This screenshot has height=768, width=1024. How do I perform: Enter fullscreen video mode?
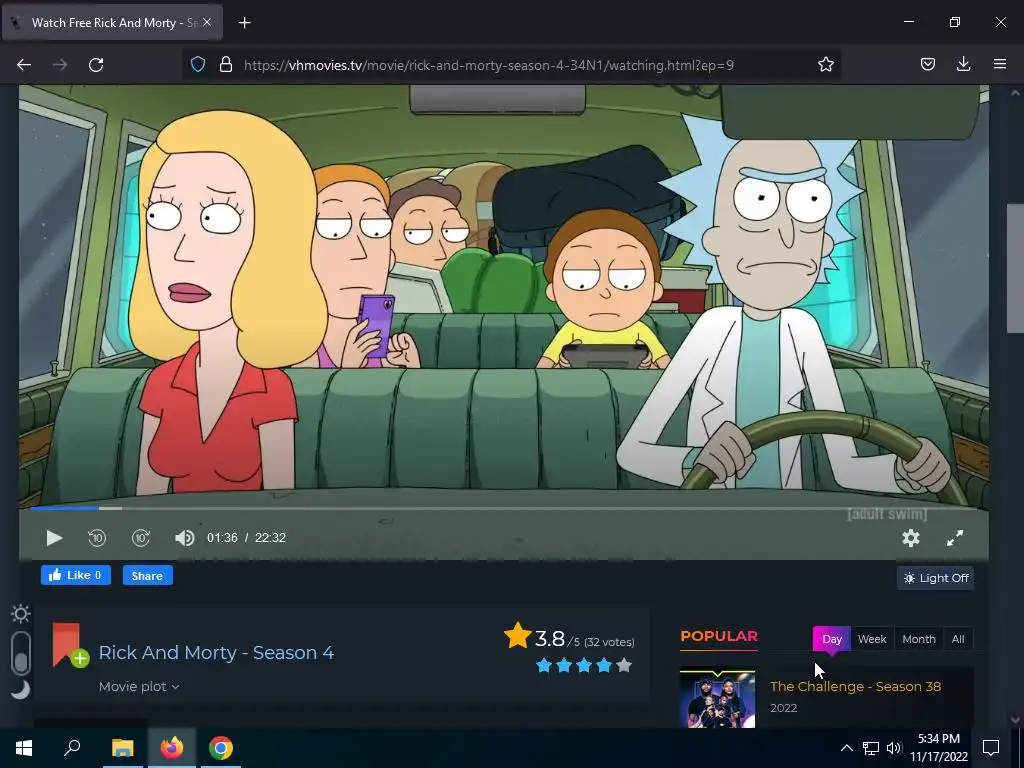[955, 537]
